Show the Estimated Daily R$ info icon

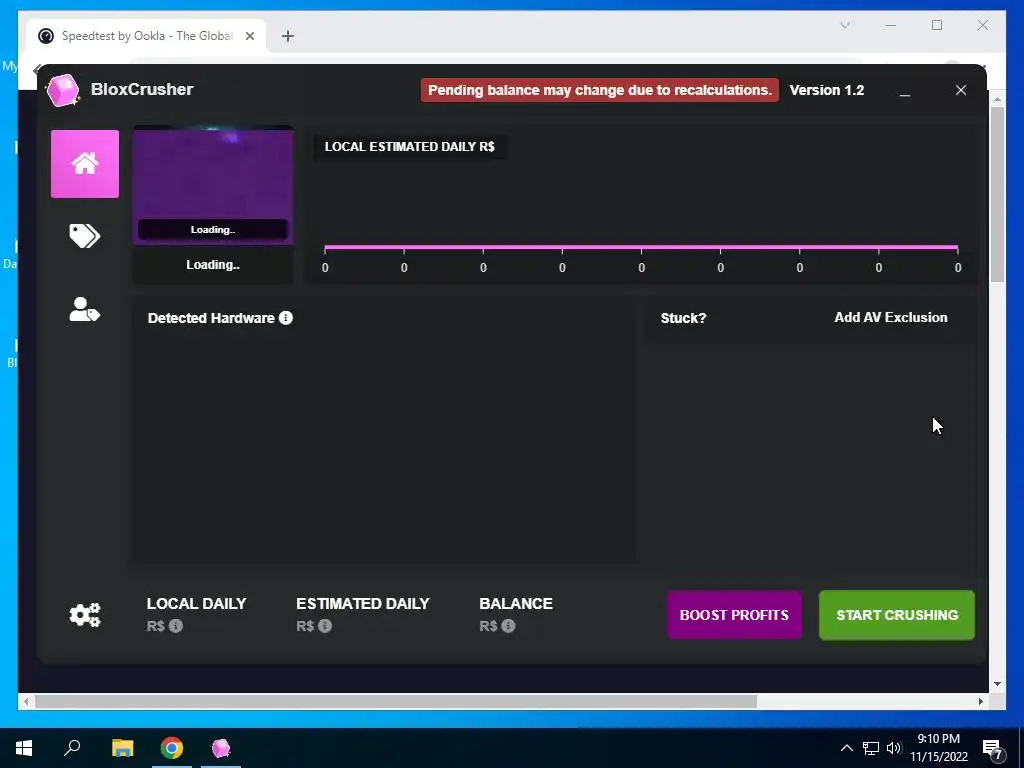(x=325, y=626)
